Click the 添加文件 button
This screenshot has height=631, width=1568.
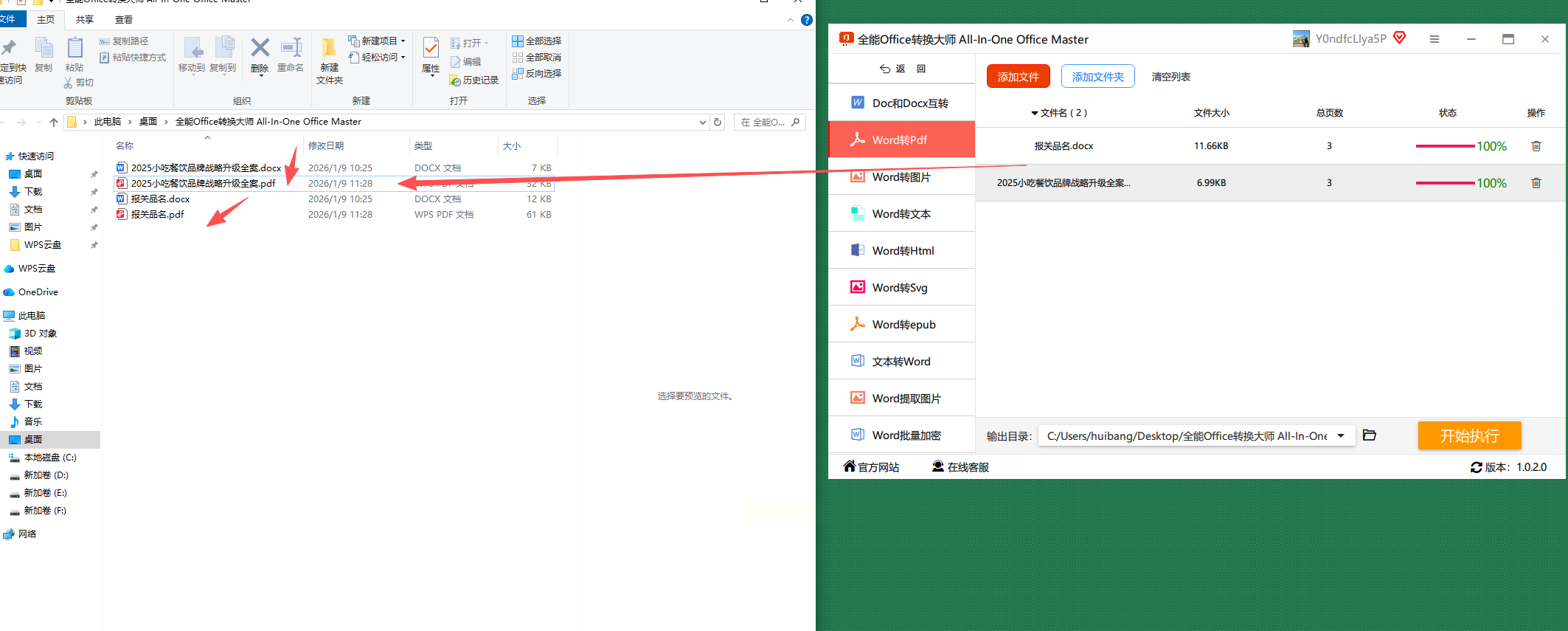[x=1018, y=77]
